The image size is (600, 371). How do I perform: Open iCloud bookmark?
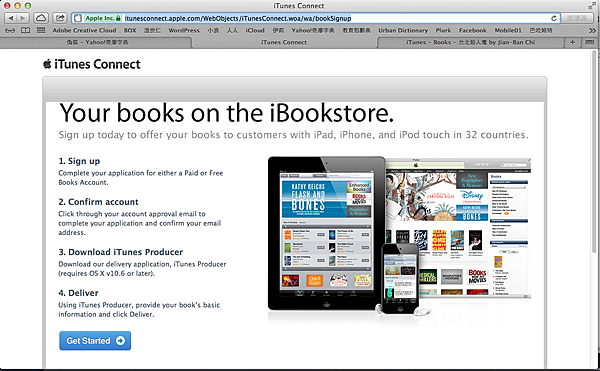[x=255, y=30]
